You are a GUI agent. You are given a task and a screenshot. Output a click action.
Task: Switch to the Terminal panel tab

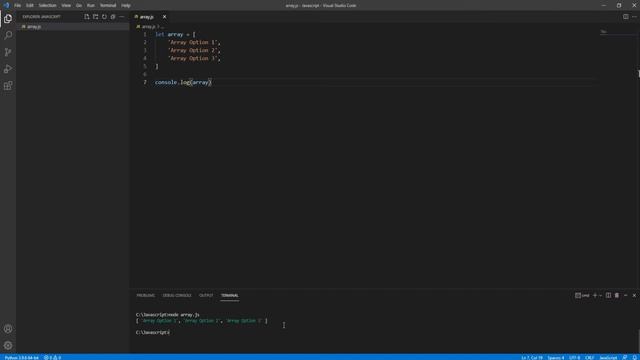[229, 296]
